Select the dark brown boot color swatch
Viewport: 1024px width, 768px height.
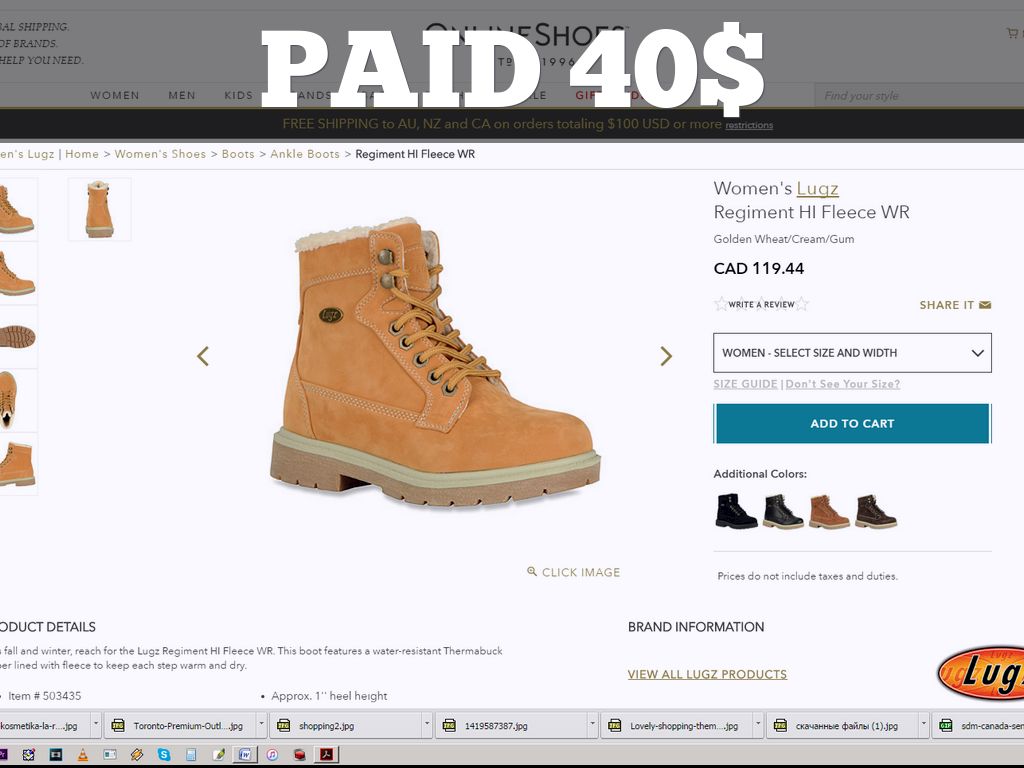pyautogui.click(x=875, y=511)
